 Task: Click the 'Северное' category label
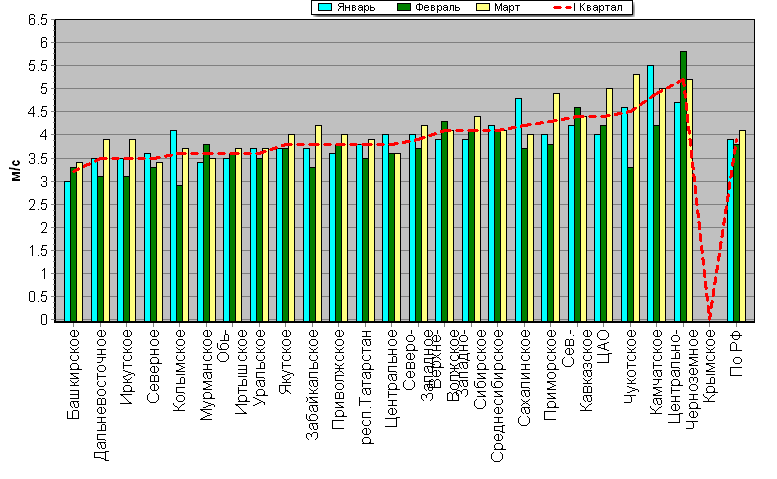pyautogui.click(x=154, y=366)
